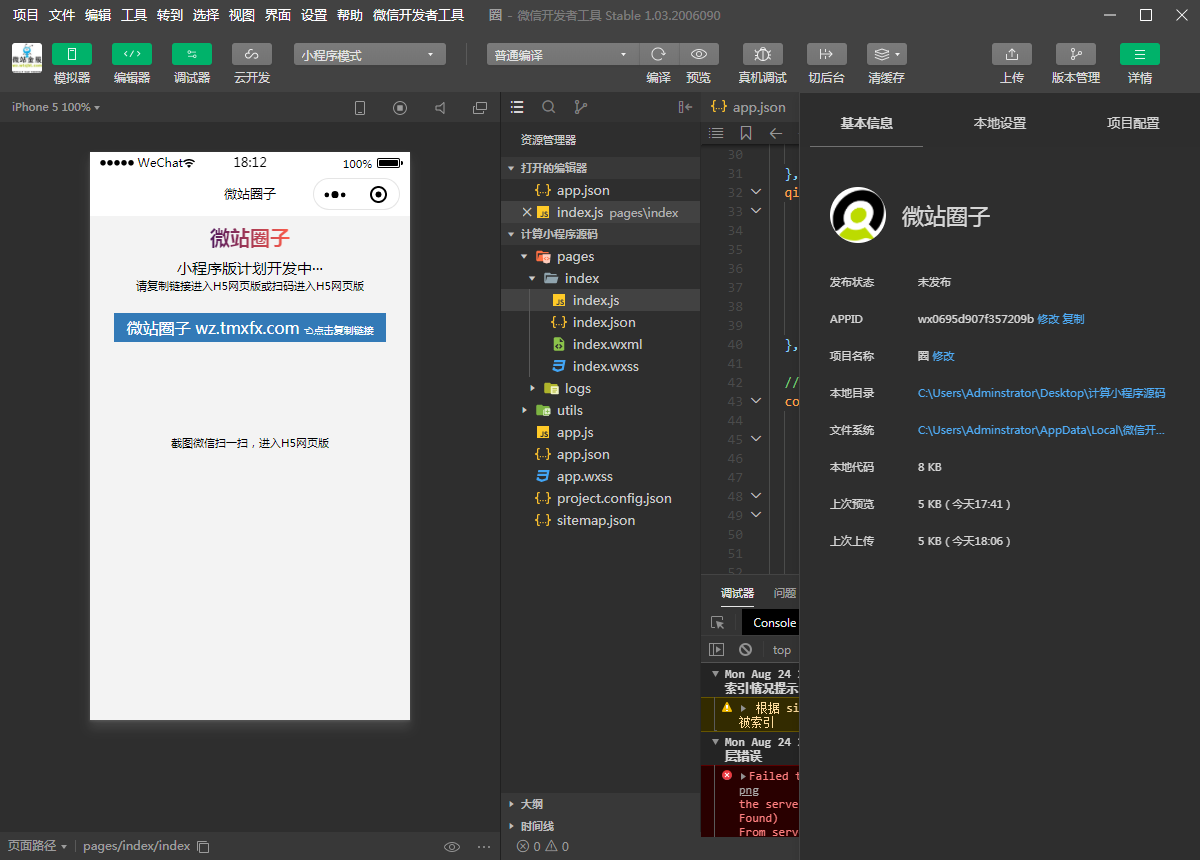This screenshot has height=860, width=1200.
Task: Open index.json in file tree
Action: coord(600,322)
